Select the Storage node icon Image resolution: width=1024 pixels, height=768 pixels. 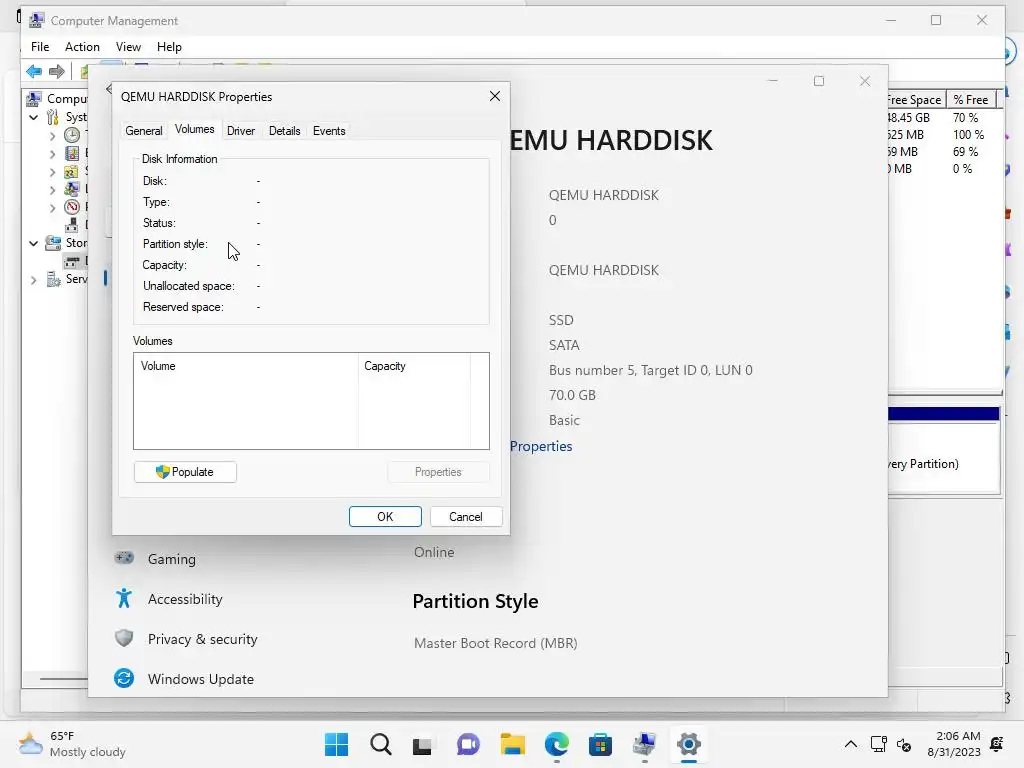pos(53,243)
